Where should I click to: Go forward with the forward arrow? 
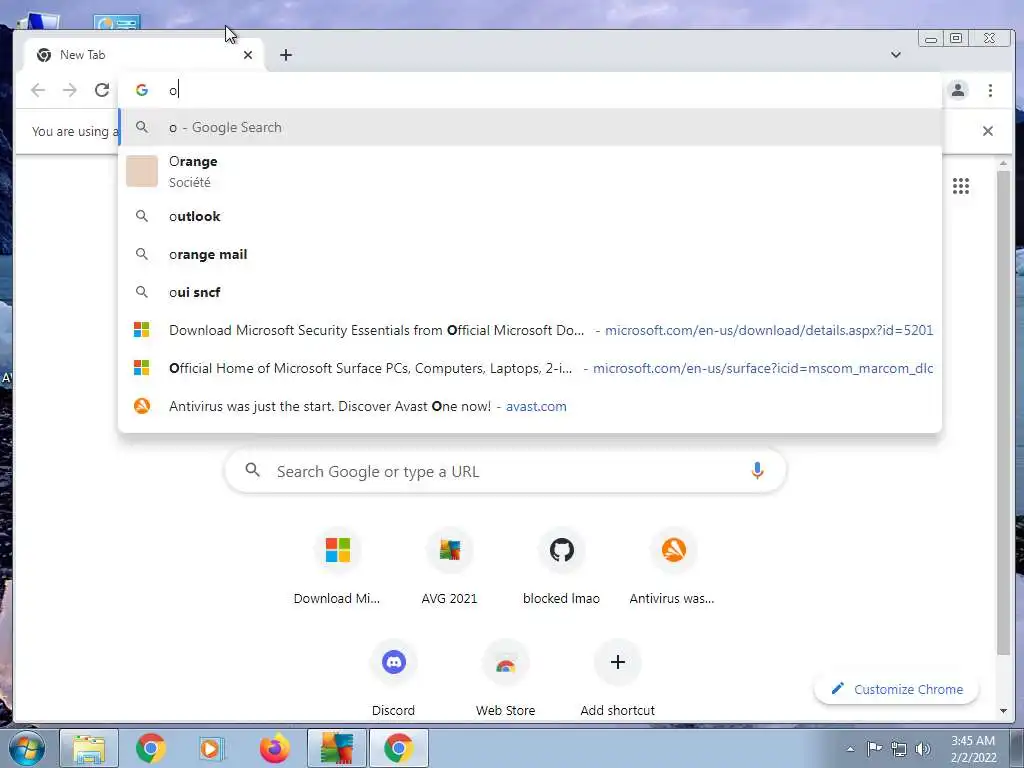pyautogui.click(x=70, y=90)
